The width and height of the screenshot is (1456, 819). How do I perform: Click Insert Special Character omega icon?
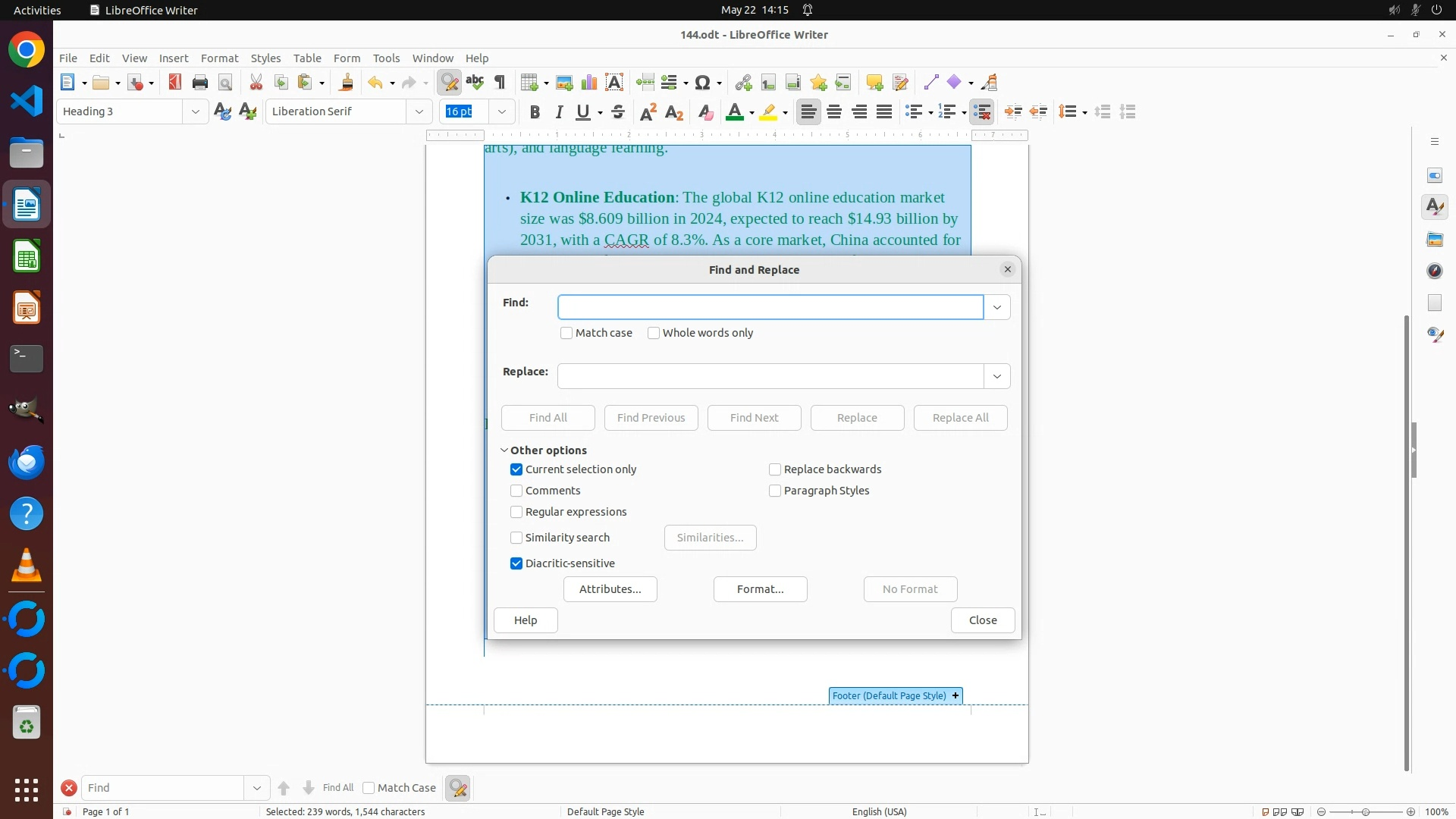pos(702,83)
